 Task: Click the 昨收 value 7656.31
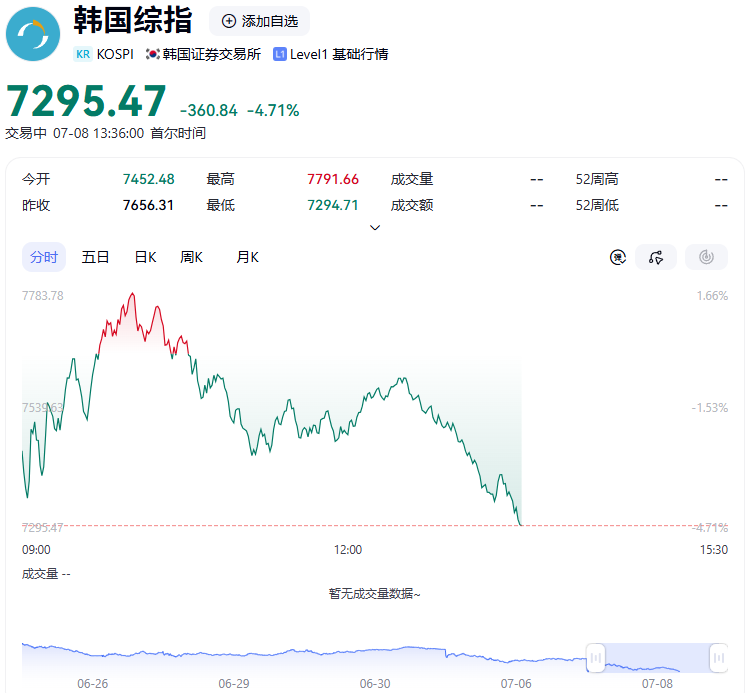click(148, 205)
